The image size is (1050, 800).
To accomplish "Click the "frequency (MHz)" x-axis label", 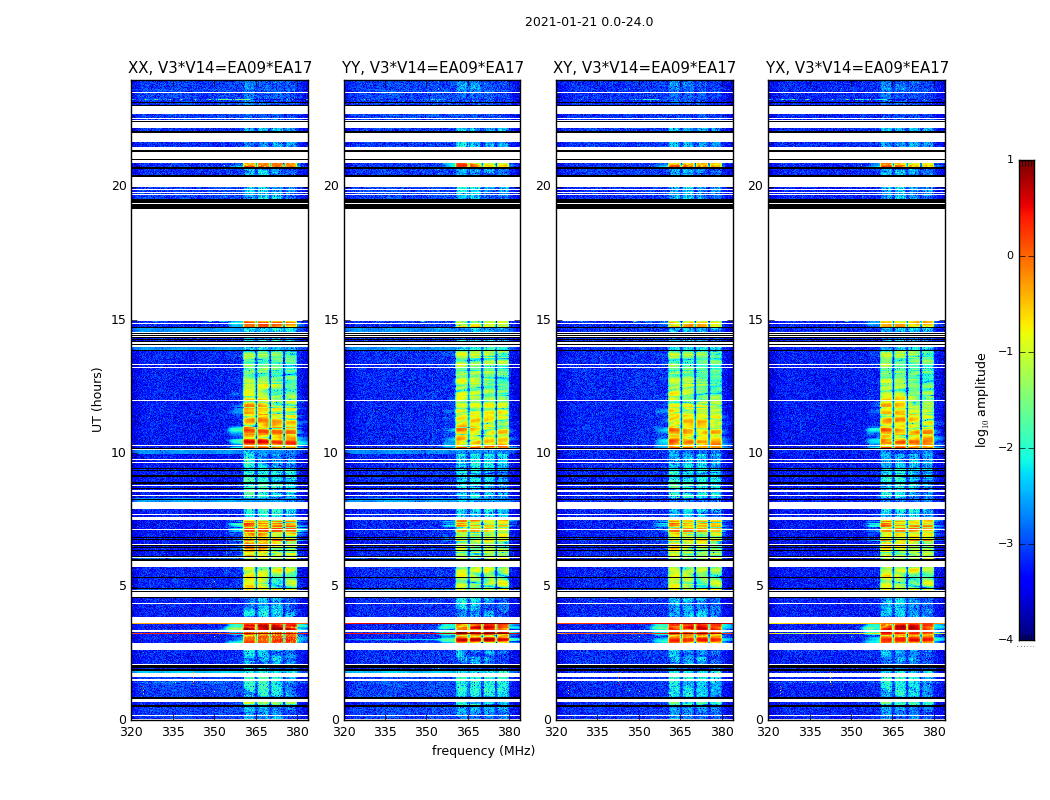I will (x=483, y=750).
